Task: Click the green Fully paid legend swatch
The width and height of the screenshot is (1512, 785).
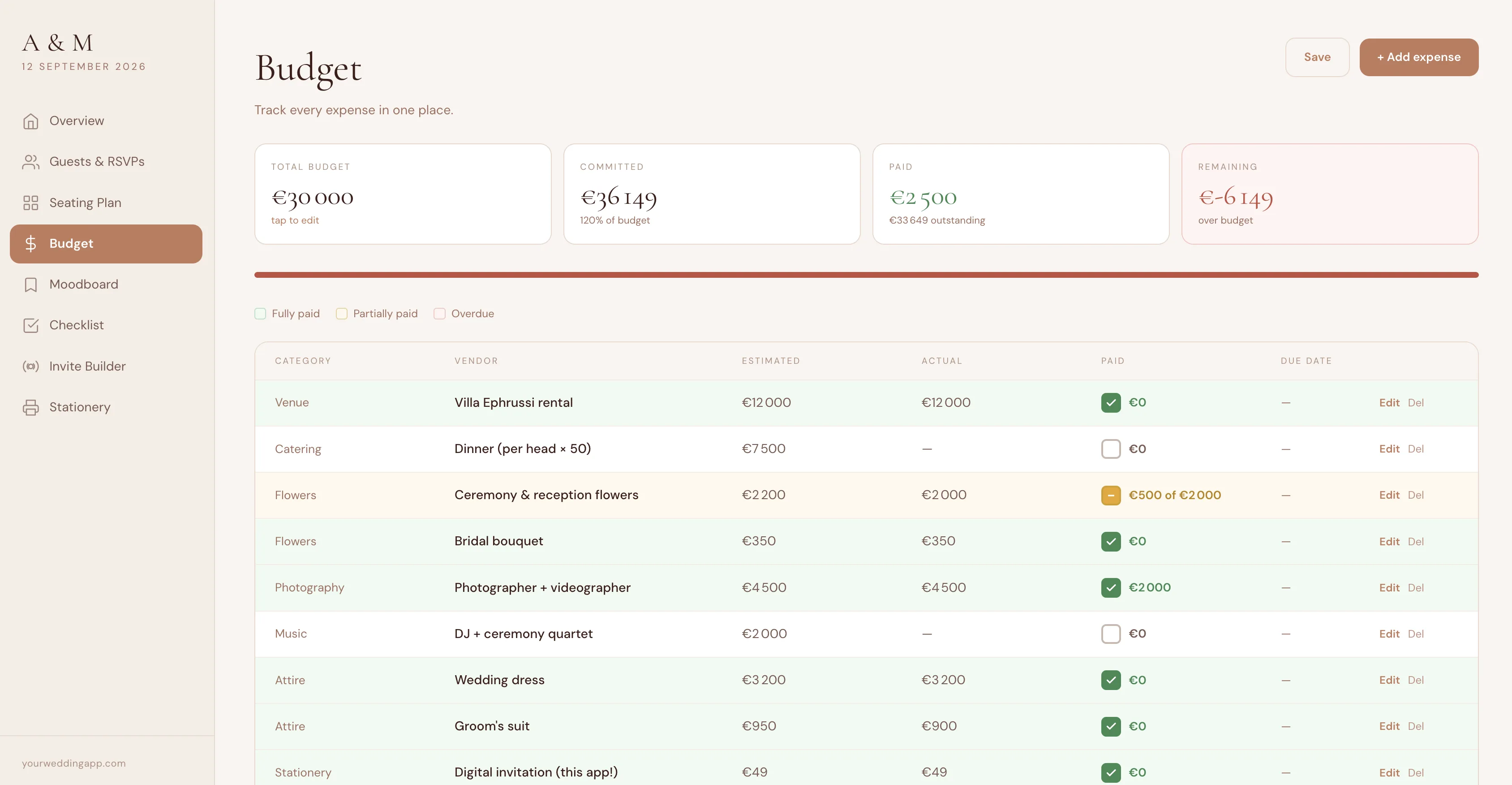Action: click(260, 314)
